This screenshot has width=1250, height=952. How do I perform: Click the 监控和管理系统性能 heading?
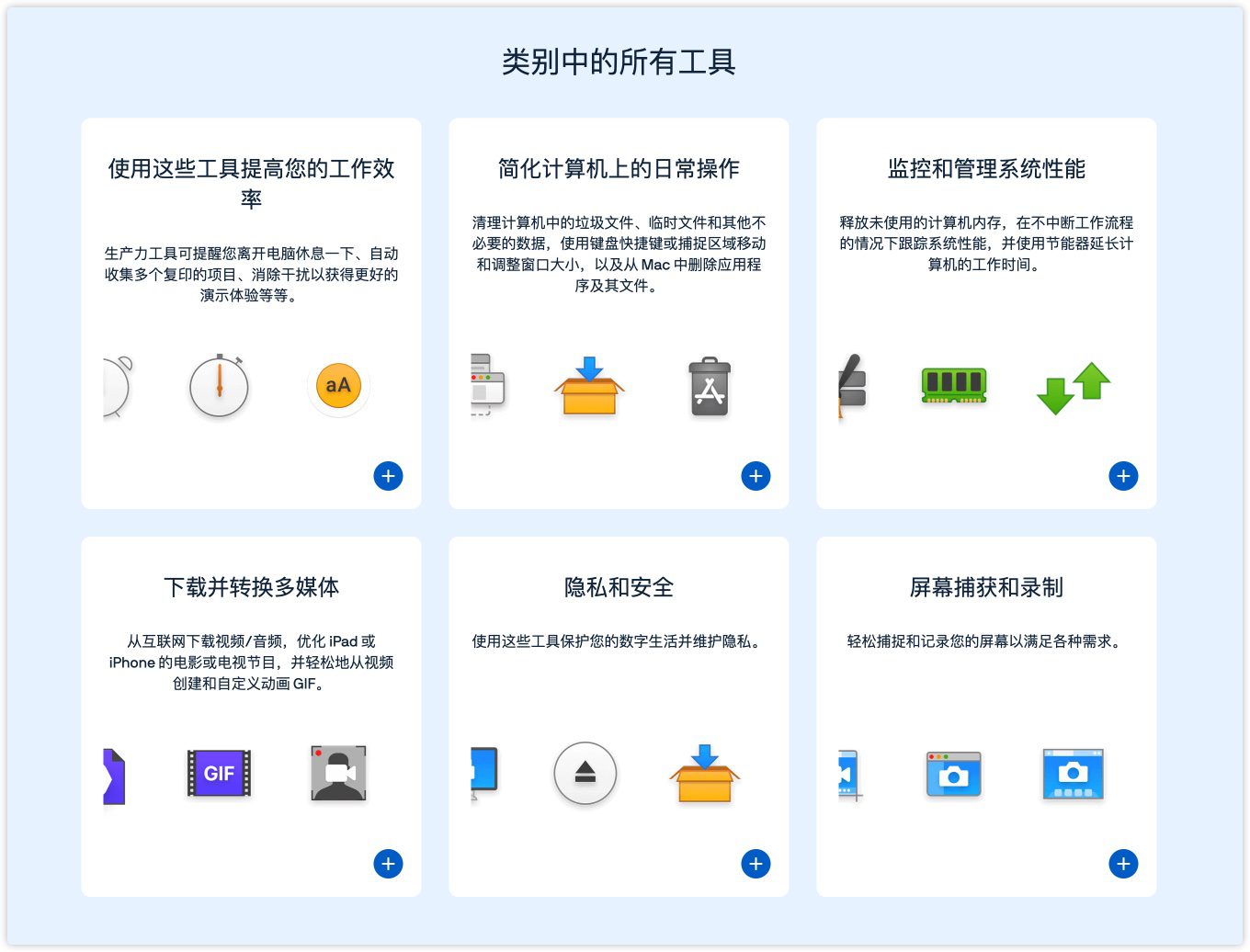click(986, 168)
